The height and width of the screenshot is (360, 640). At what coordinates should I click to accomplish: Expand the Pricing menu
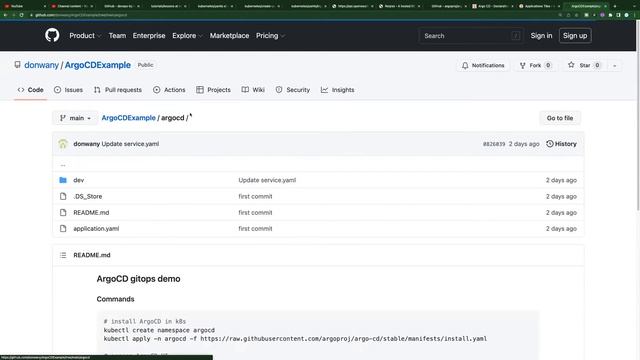270,36
